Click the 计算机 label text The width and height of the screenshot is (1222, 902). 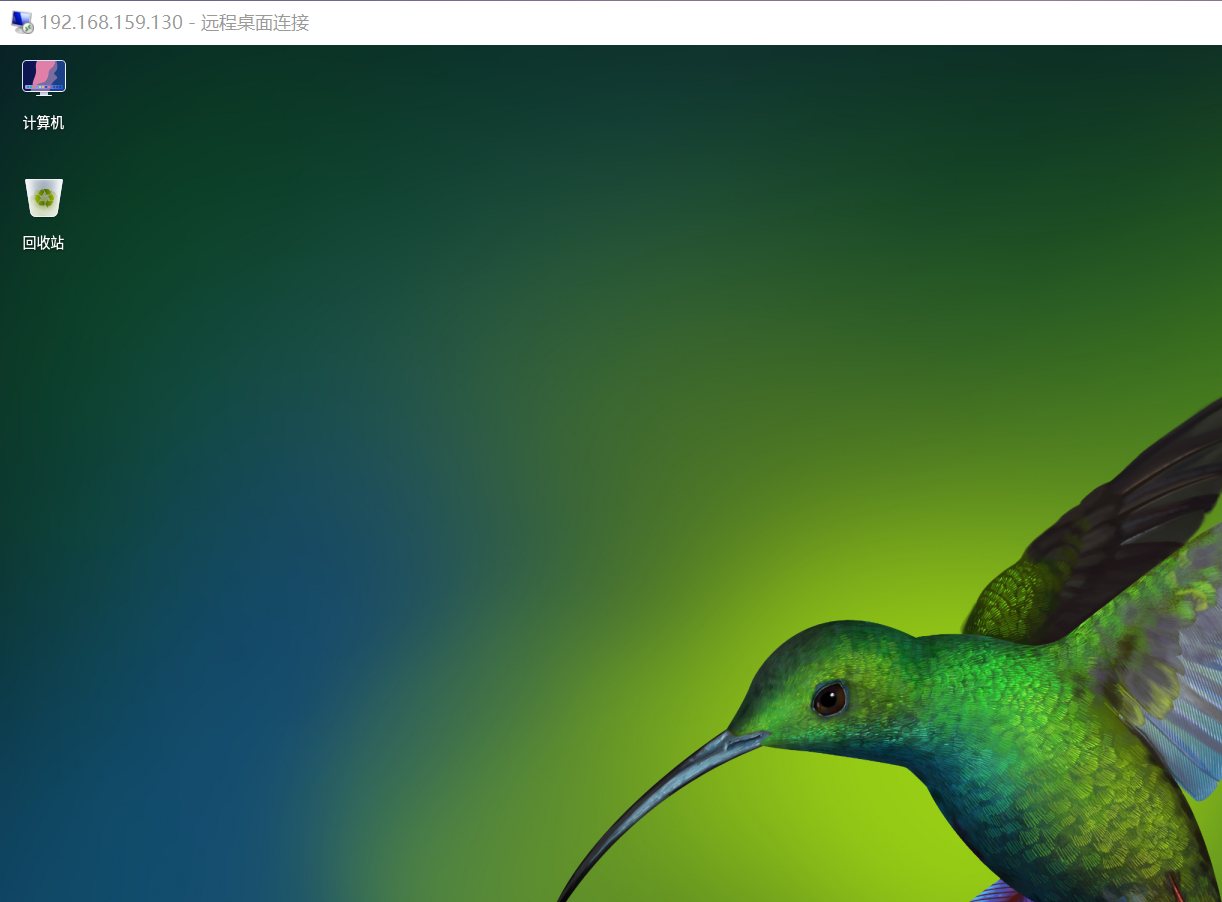point(44,123)
